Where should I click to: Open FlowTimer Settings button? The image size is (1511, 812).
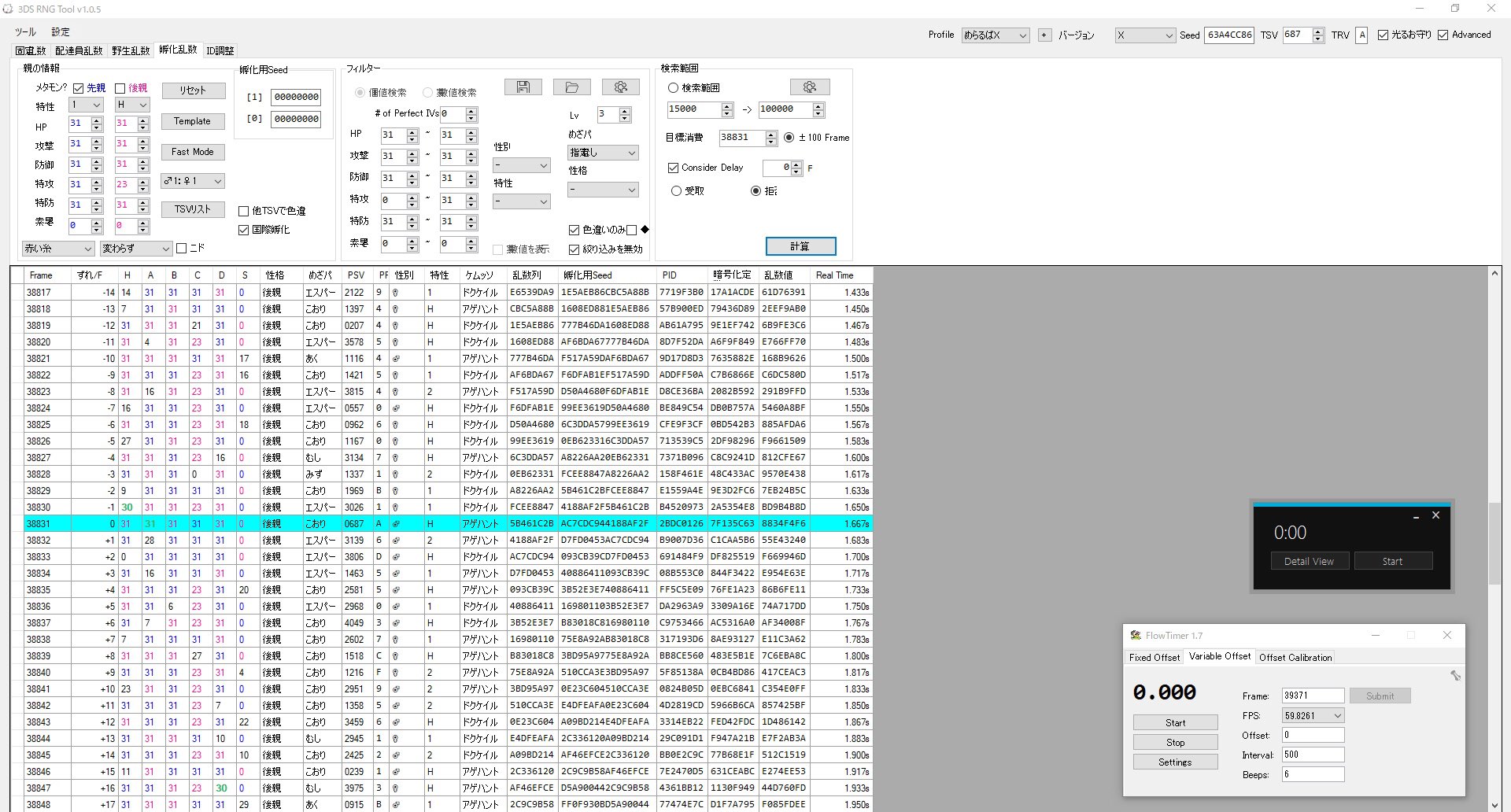tap(1176, 762)
